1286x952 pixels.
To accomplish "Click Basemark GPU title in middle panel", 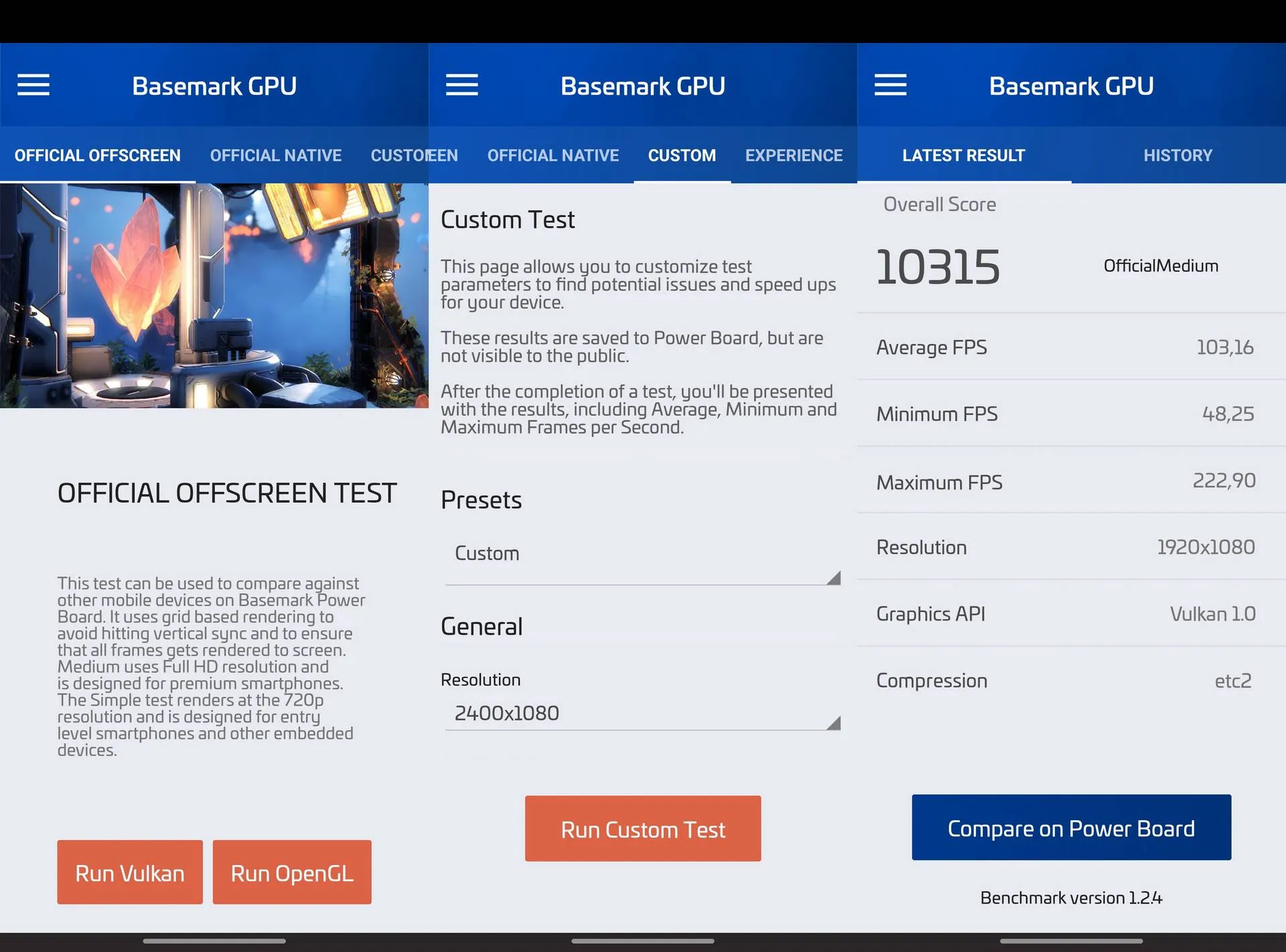I will 643,86.
